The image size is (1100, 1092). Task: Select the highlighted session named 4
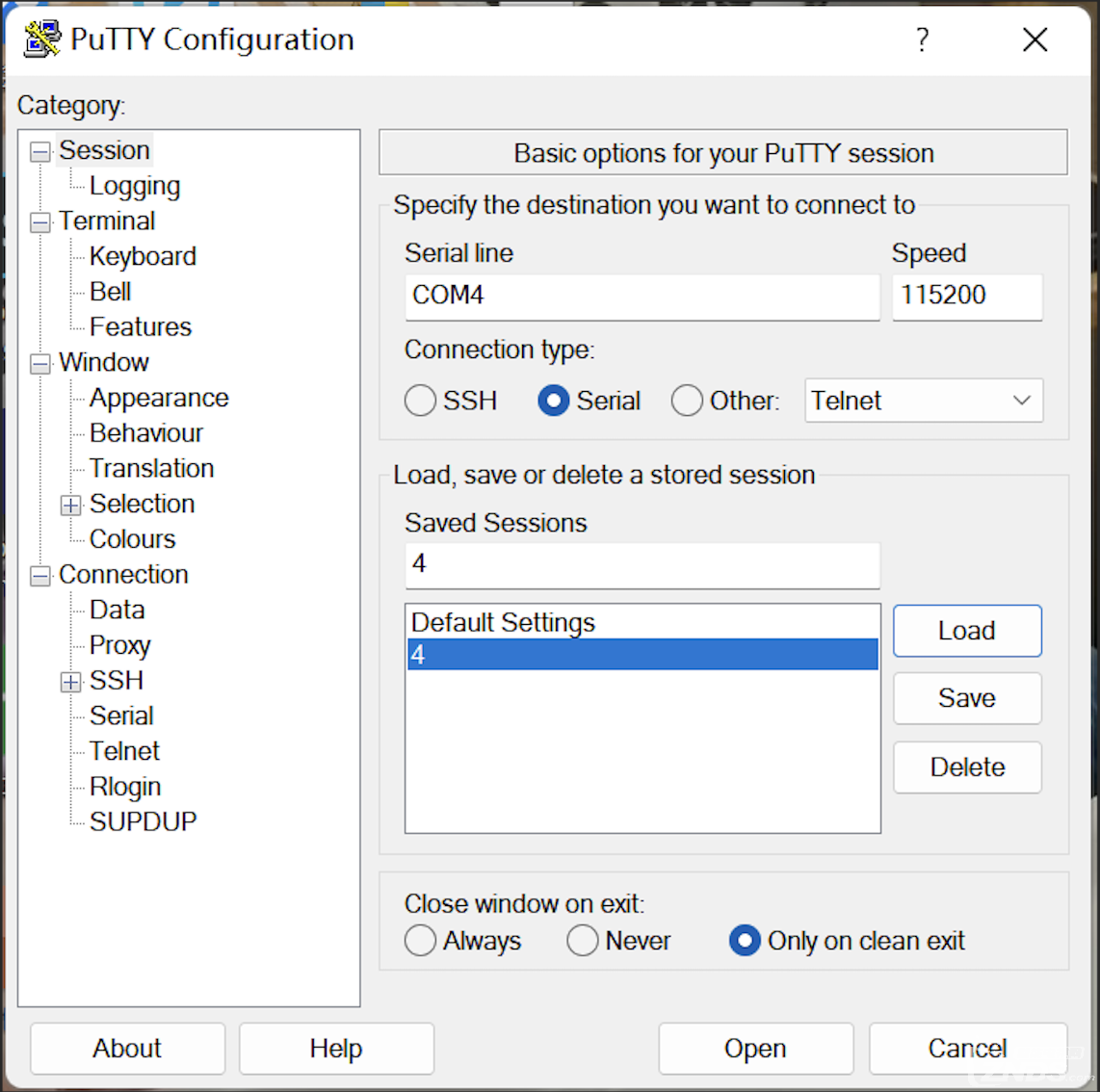642,655
